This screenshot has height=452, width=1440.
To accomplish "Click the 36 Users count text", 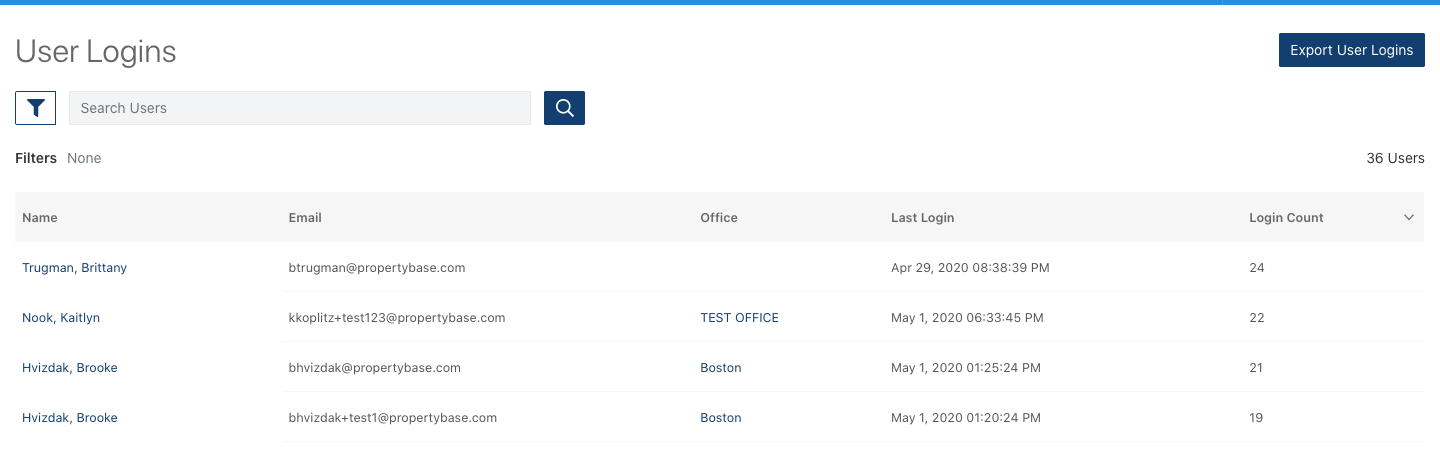I will pyautogui.click(x=1395, y=158).
